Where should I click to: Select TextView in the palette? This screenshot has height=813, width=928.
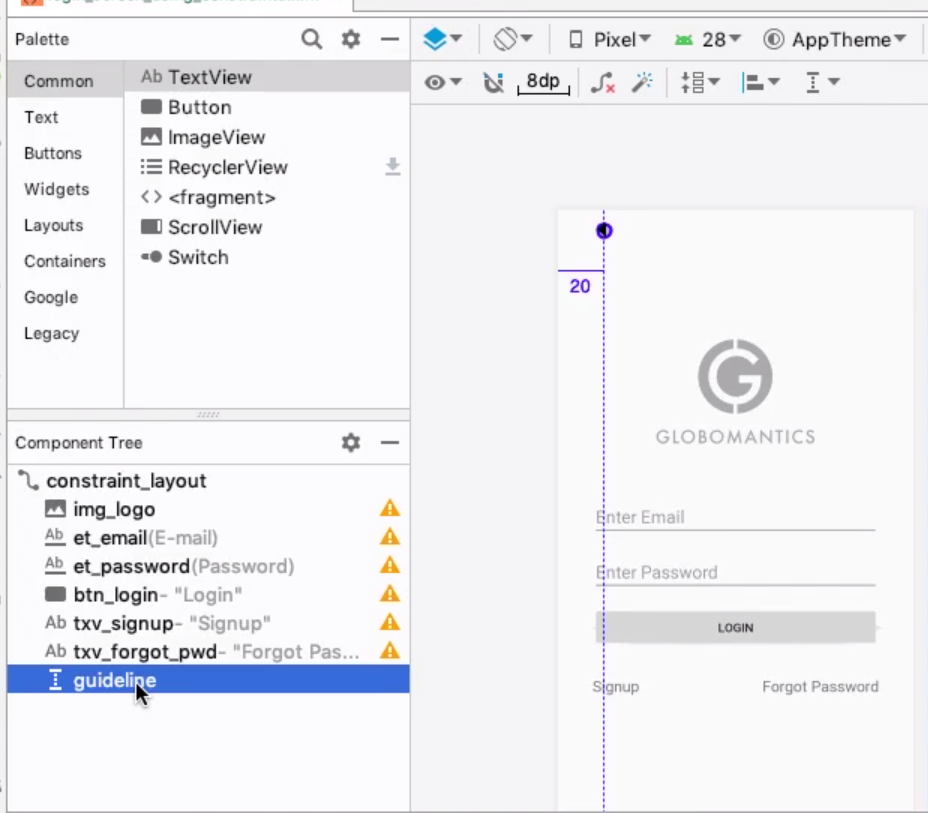[267, 77]
